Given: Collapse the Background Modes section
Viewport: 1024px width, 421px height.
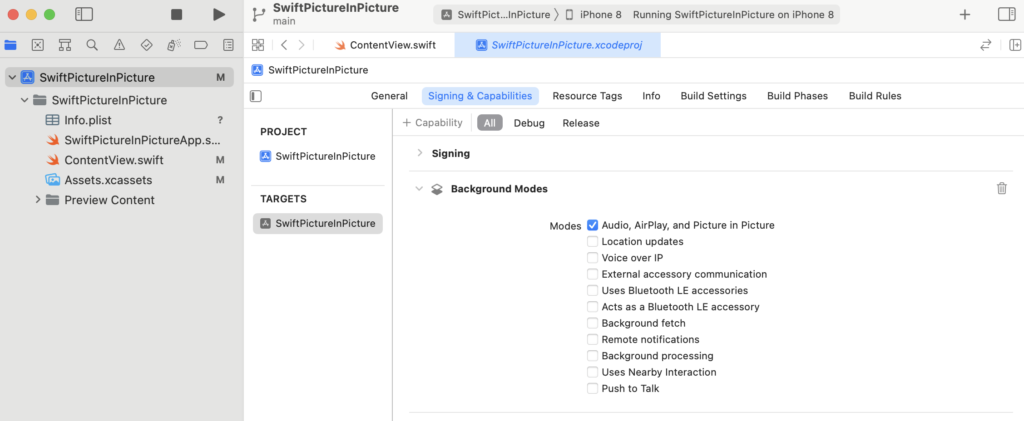Looking at the screenshot, I should tap(419, 189).
